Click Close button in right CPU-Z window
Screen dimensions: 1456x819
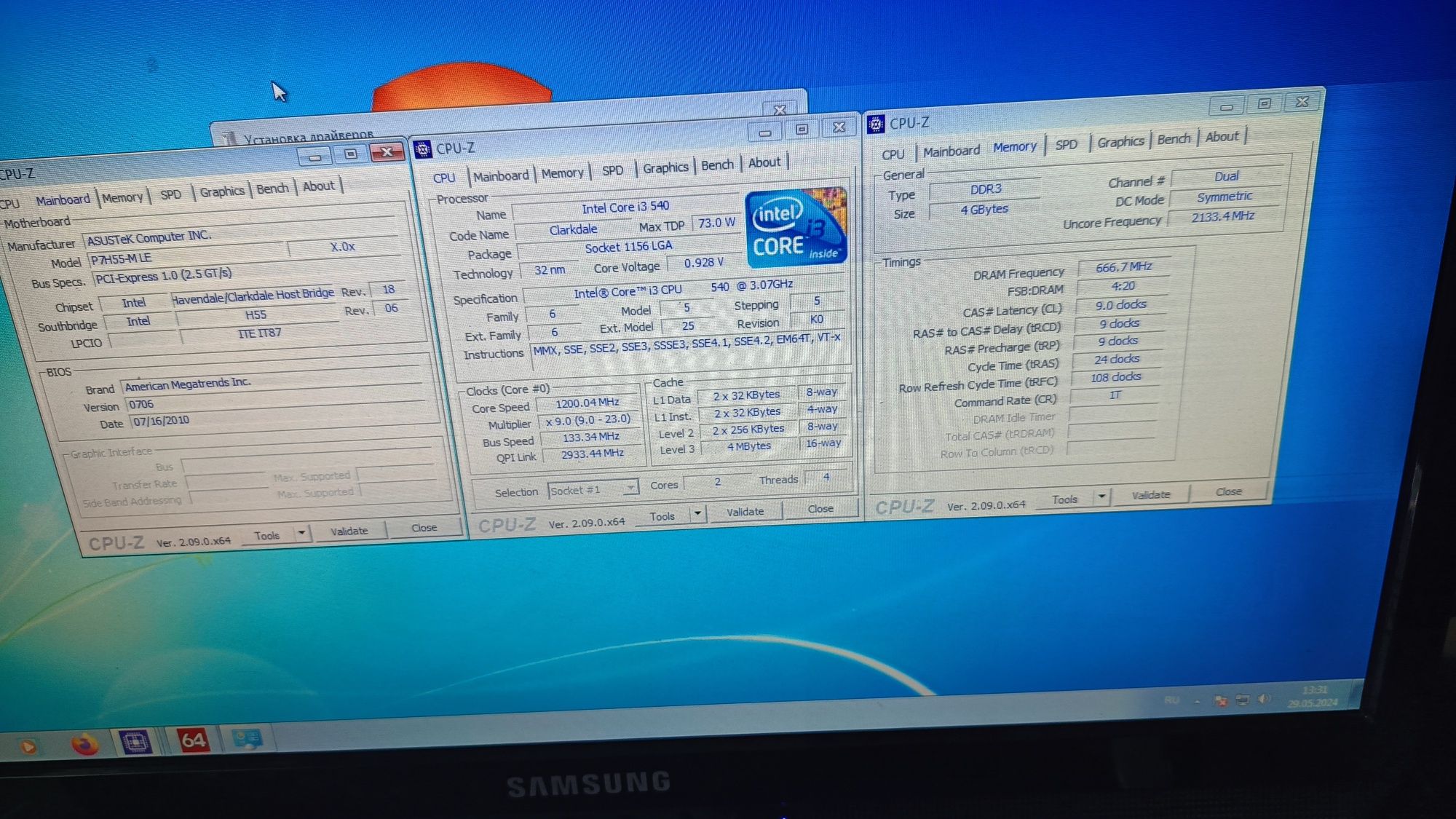tap(1229, 492)
